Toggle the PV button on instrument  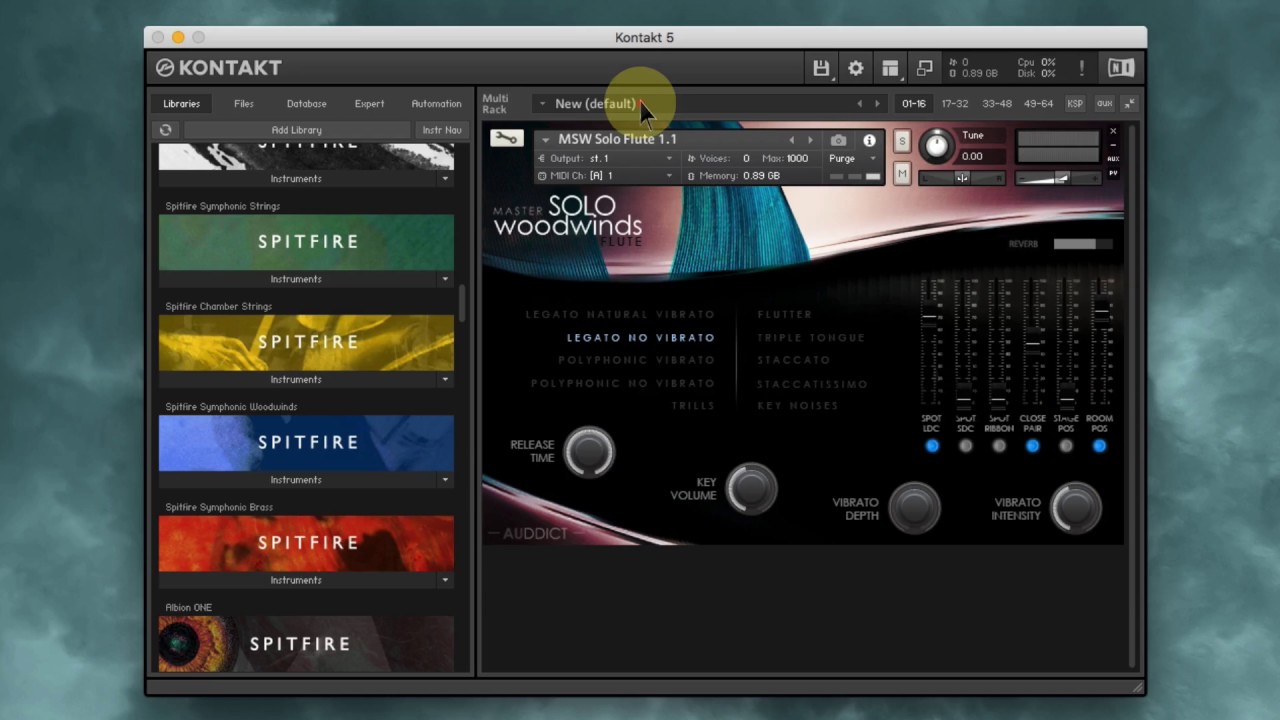pyautogui.click(x=1113, y=174)
